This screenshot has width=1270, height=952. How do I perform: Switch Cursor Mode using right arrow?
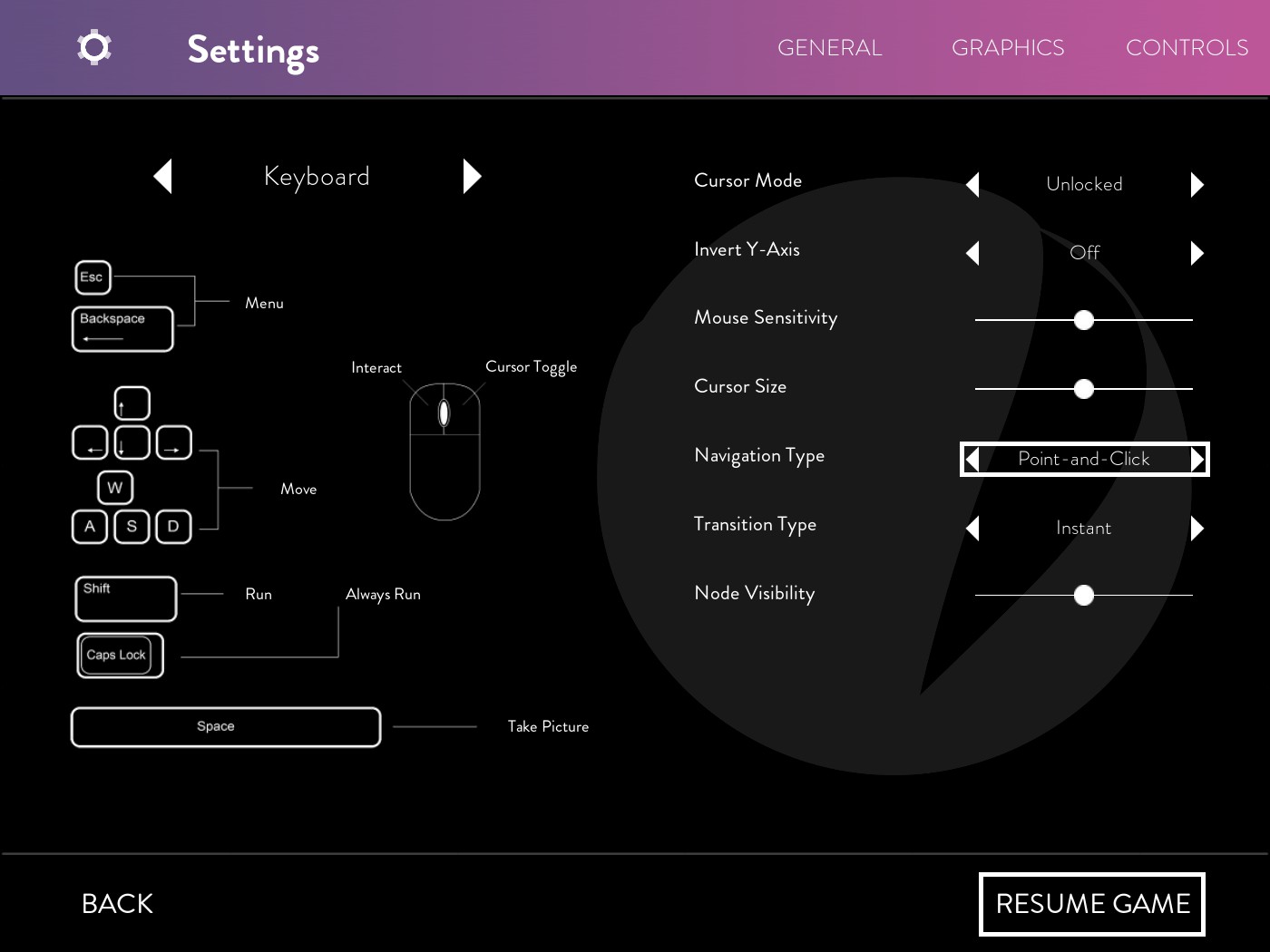pyautogui.click(x=1197, y=185)
